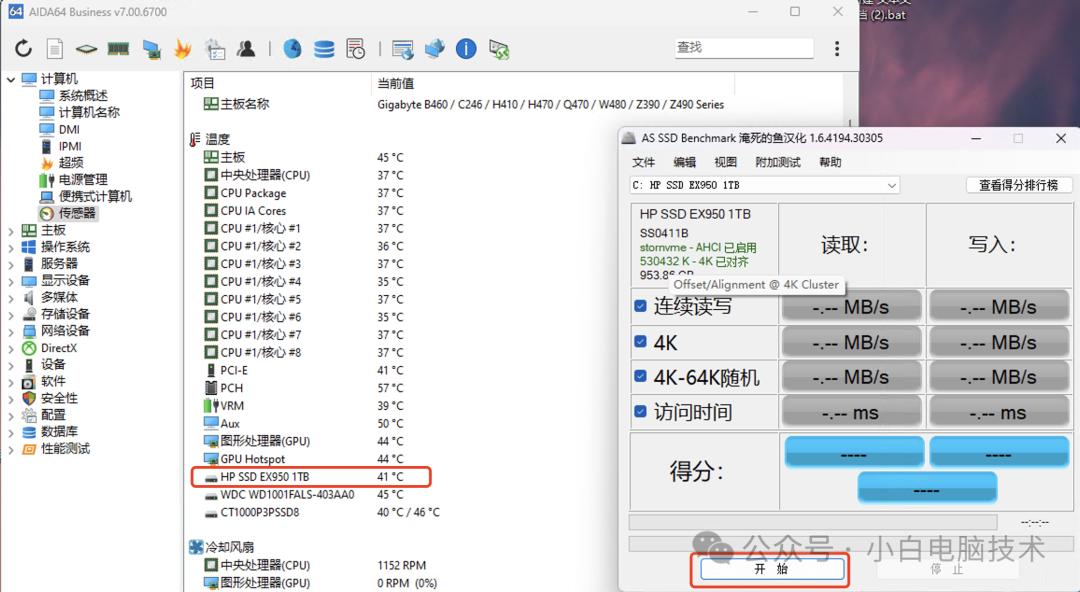The image size is (1080, 592).
Task: Start the flame stability test icon
Action: click(183, 48)
